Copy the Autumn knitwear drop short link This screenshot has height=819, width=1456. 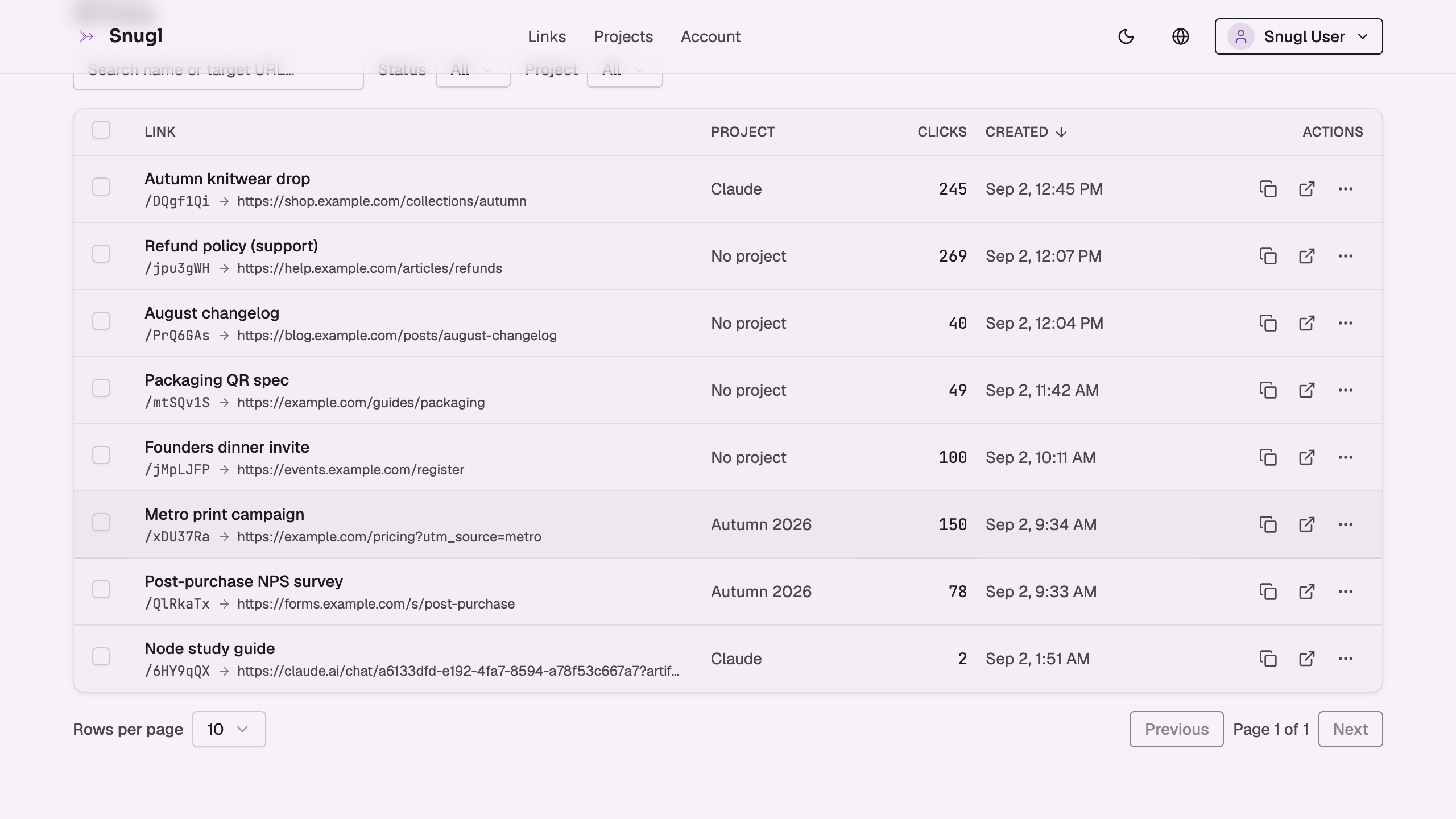pos(1268,189)
